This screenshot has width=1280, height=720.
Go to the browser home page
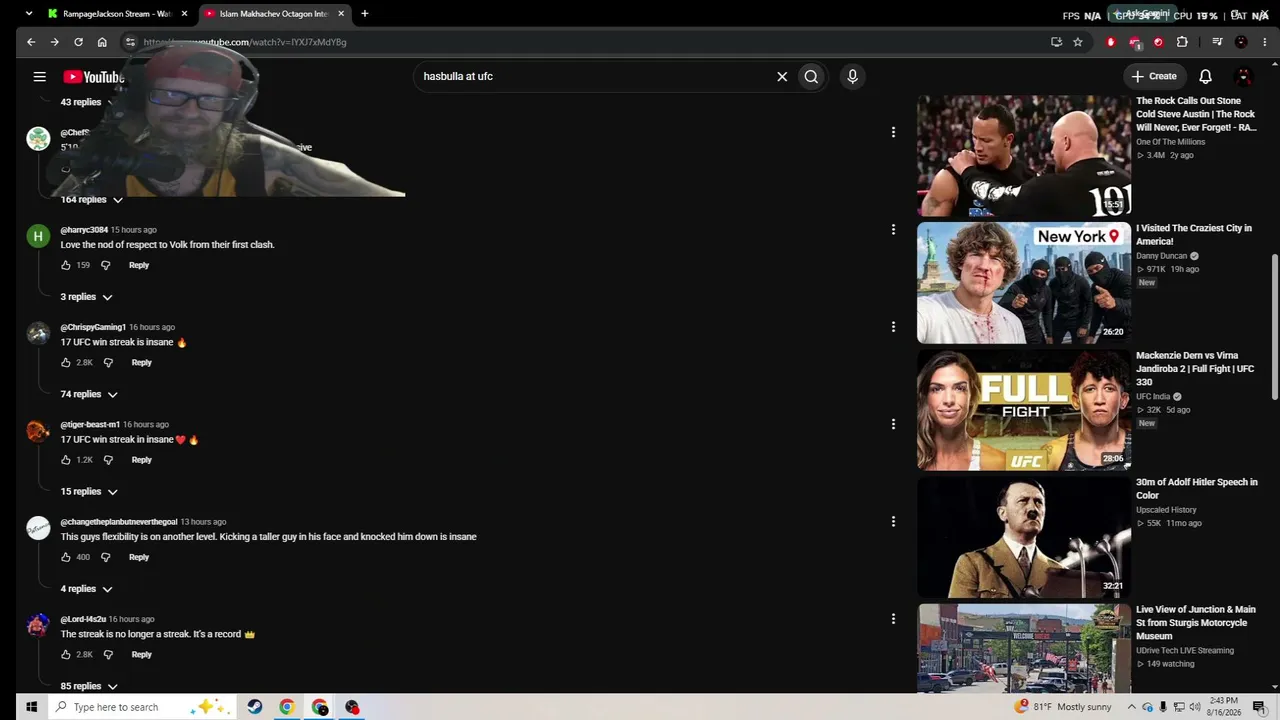(x=102, y=42)
